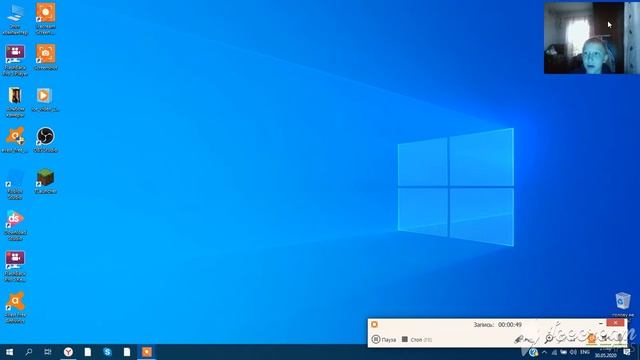Screen dimensions: 640x360
Task: Activate the zoom magnifier tool in recorder panel
Action: pyautogui.click(x=549, y=338)
